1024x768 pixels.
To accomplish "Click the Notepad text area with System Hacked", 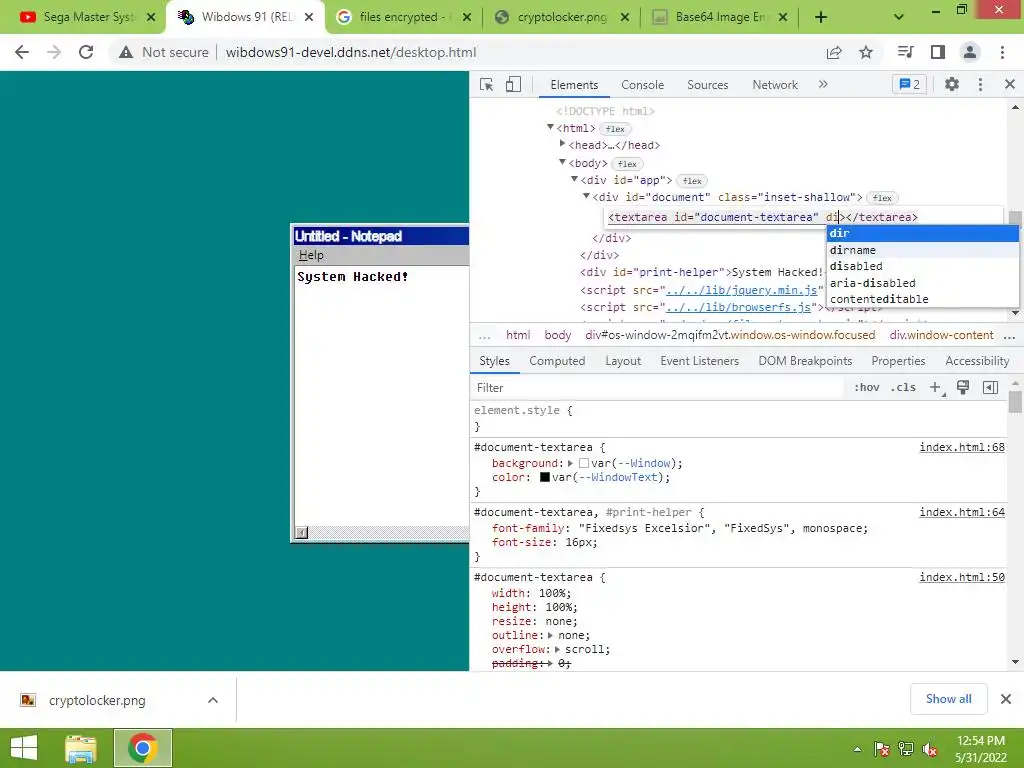I will tap(382, 396).
